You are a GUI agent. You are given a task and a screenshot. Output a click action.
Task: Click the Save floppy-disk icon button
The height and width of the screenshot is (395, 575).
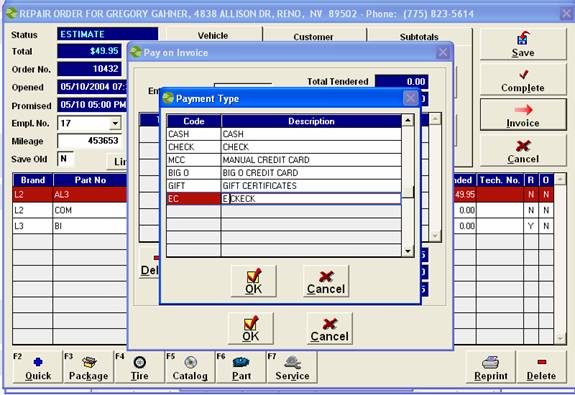tap(523, 44)
